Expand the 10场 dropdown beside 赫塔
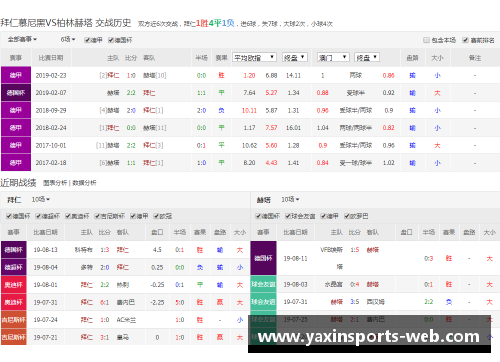Screen dimensions: 500x362 [290, 199]
